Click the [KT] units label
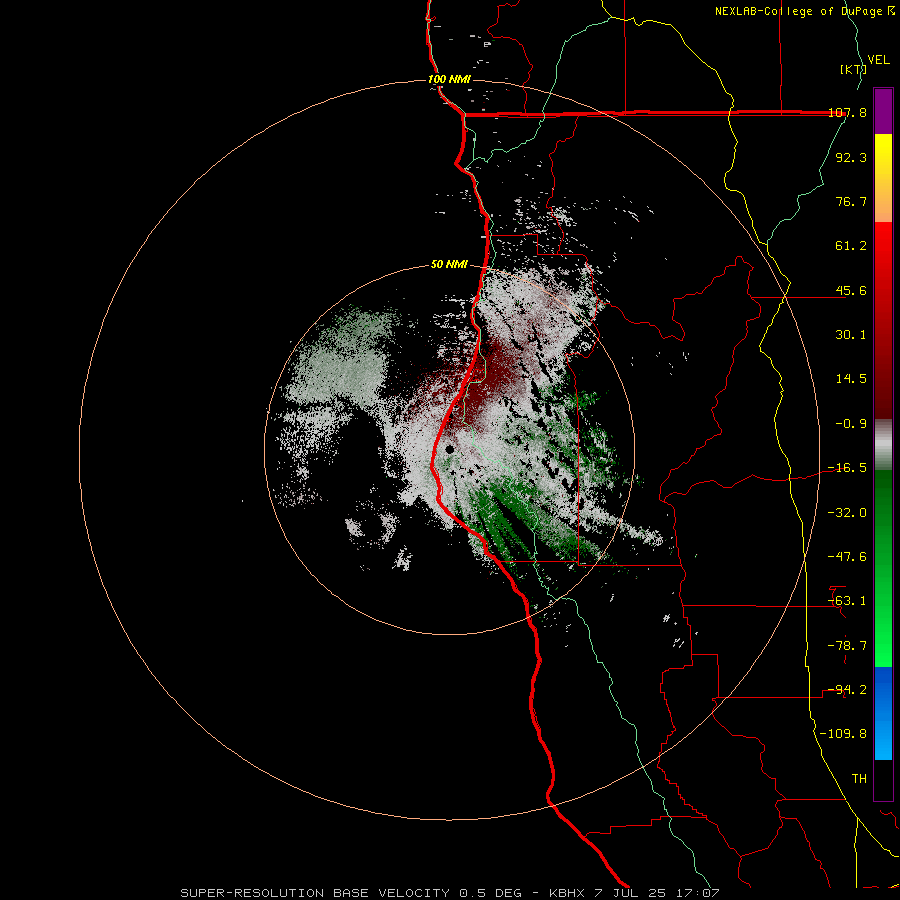The image size is (900, 900). (x=853, y=69)
